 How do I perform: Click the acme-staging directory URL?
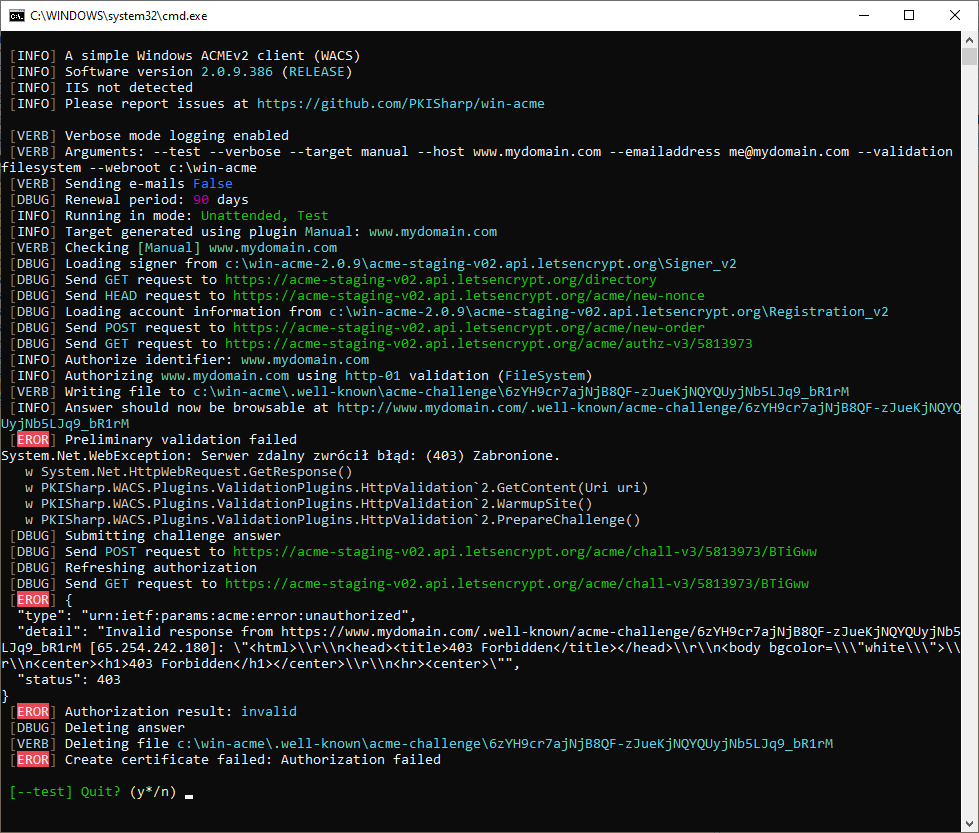[x=440, y=280]
